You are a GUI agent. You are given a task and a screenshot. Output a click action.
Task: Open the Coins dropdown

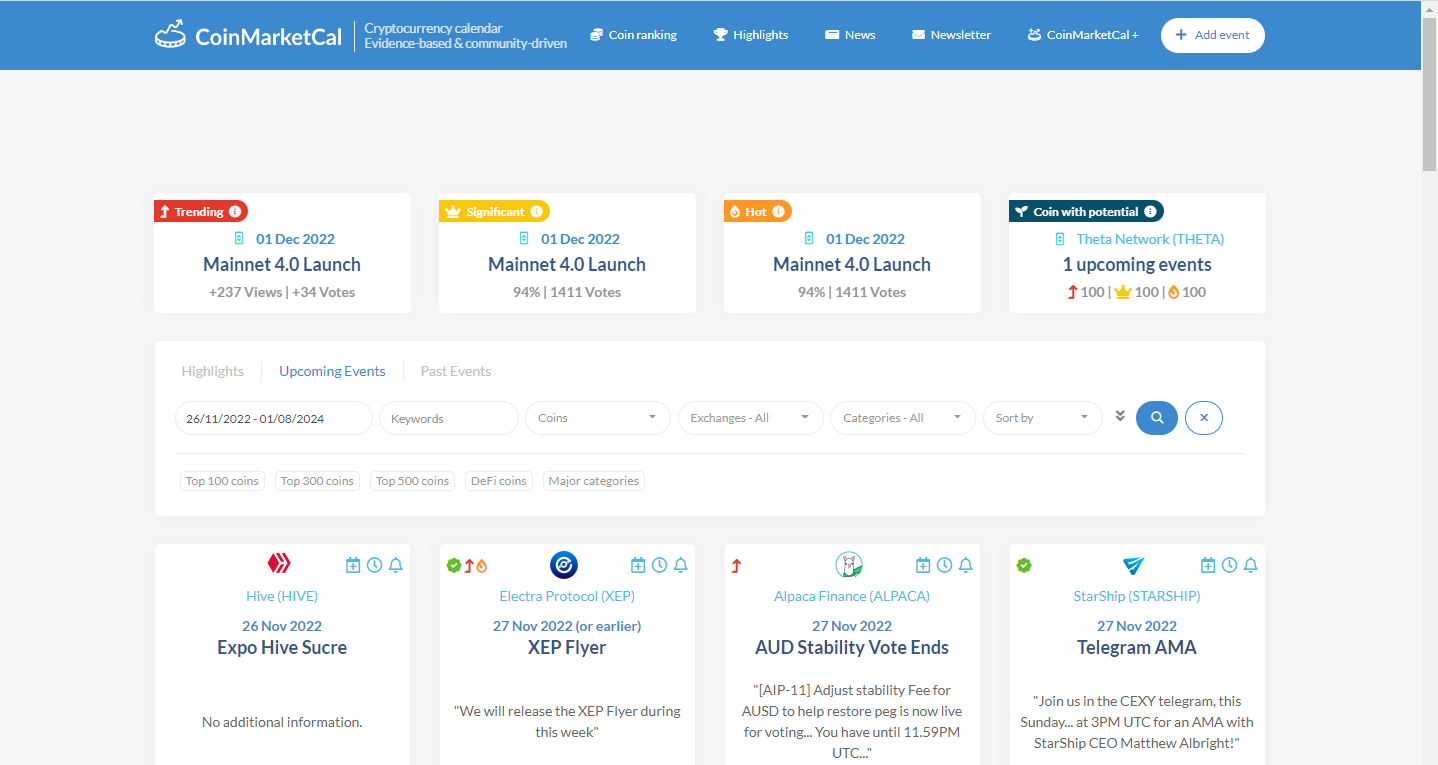click(x=598, y=418)
